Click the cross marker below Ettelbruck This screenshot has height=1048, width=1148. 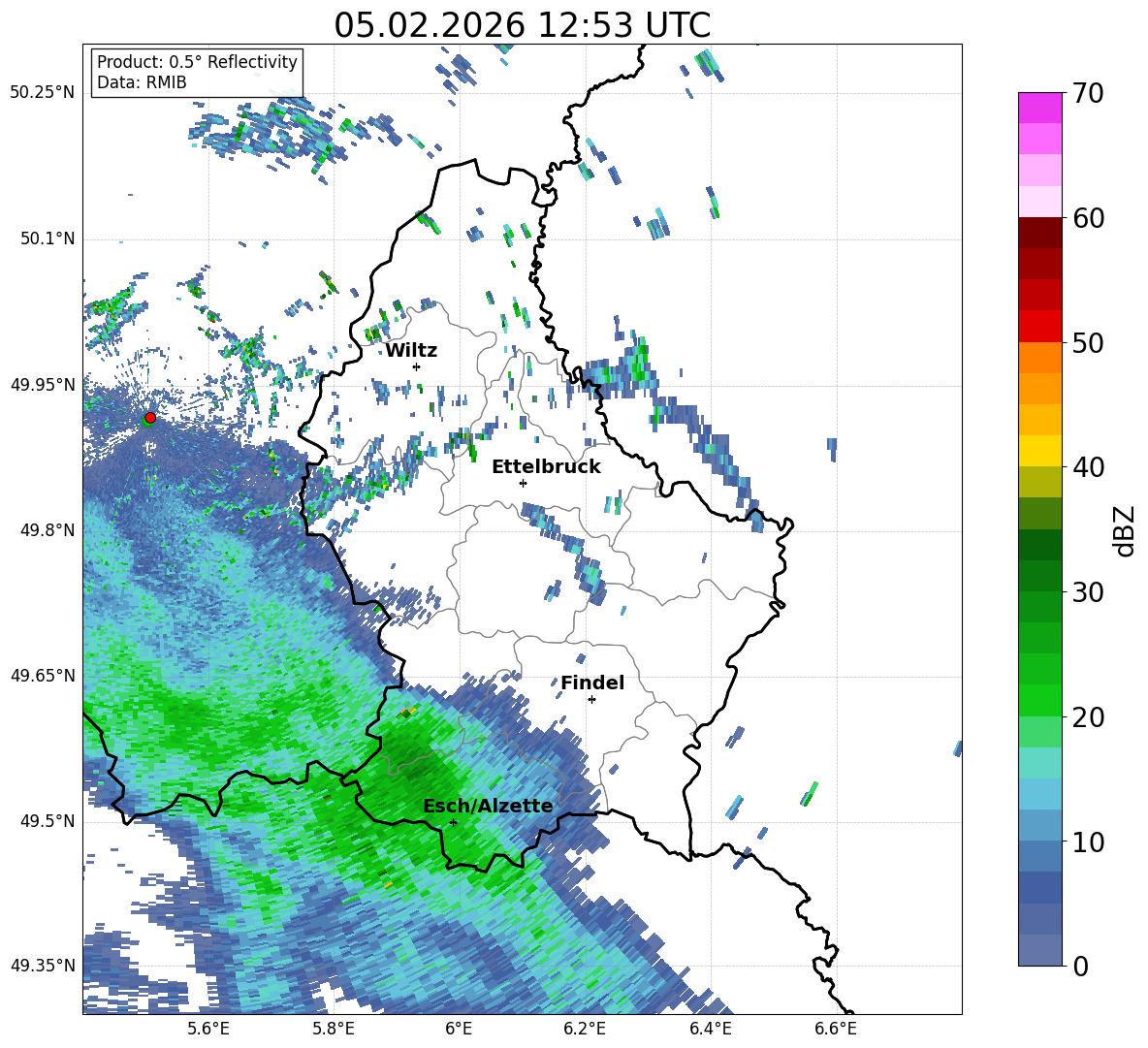point(523,483)
